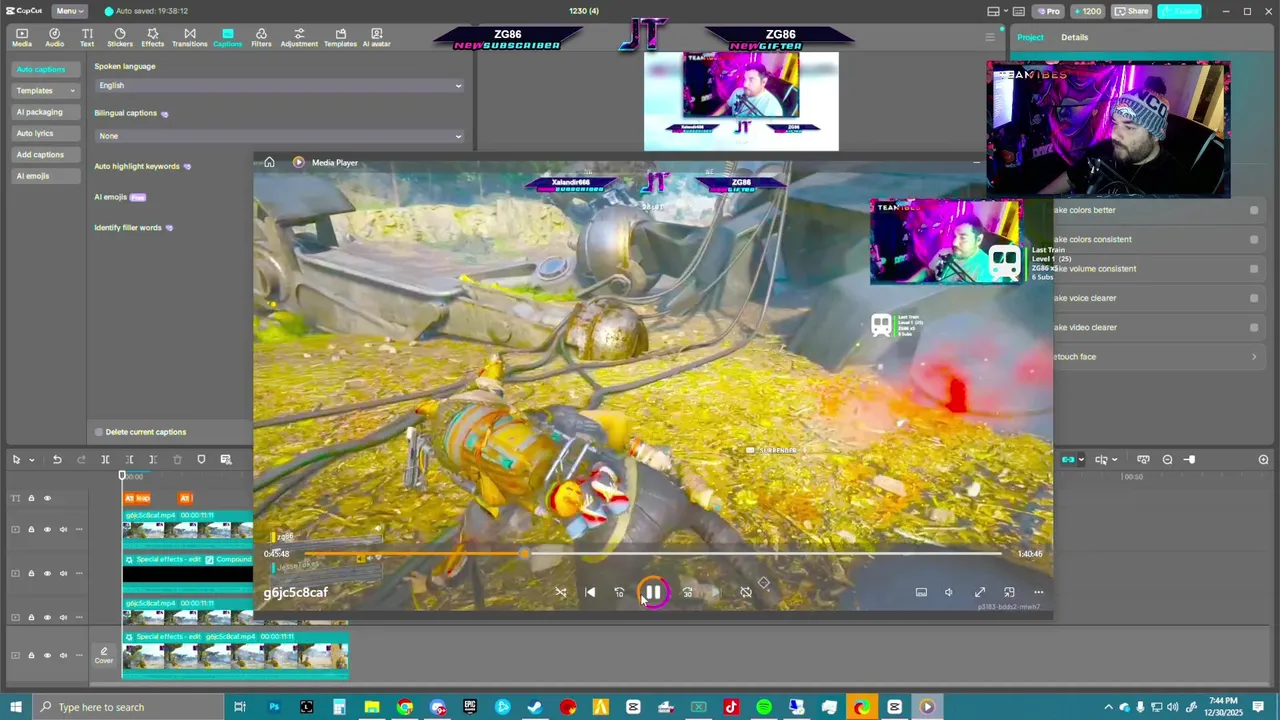Click the Cover edit button on timeline
The height and width of the screenshot is (720, 1280).
pyautogui.click(x=104, y=655)
